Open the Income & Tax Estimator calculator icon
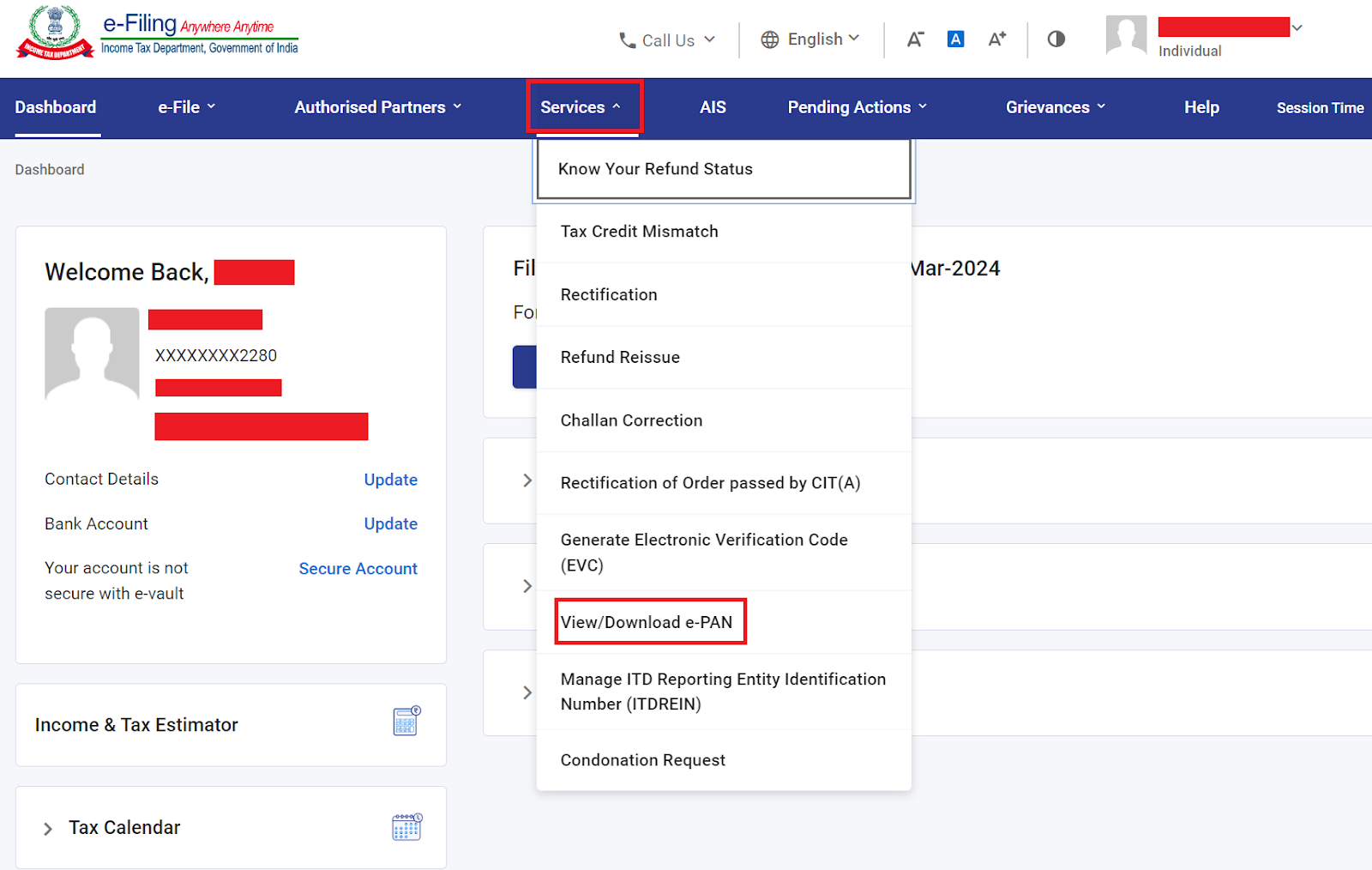Screen dimensions: 1372x870 click(x=406, y=722)
